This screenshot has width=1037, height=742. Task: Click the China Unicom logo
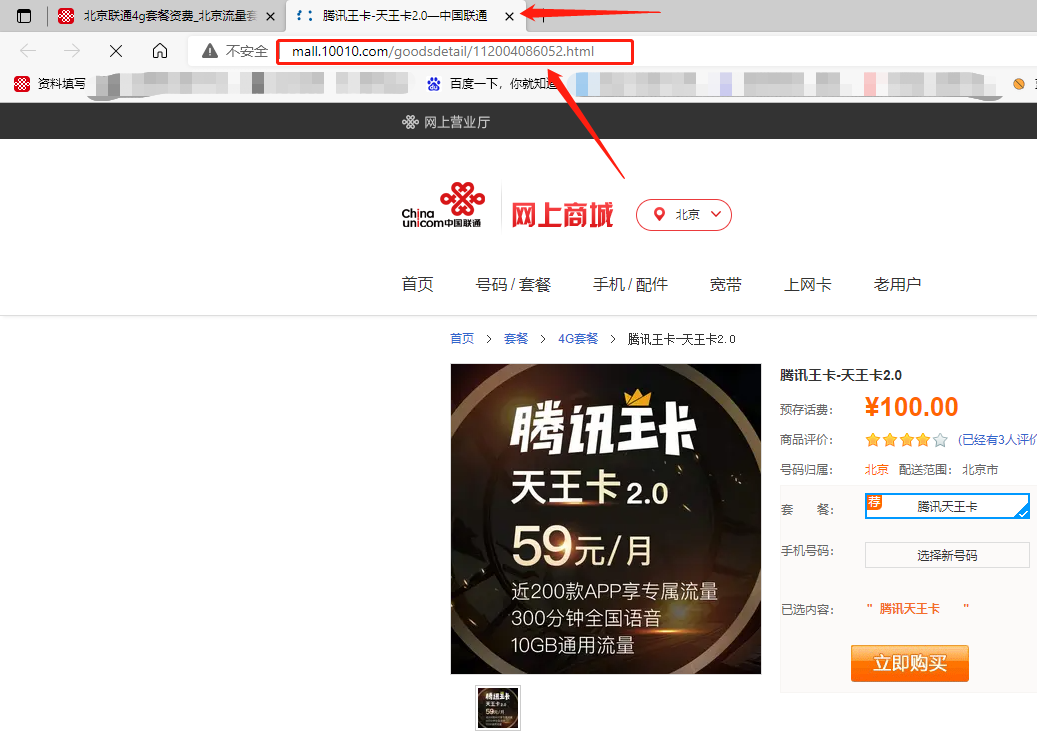(443, 206)
